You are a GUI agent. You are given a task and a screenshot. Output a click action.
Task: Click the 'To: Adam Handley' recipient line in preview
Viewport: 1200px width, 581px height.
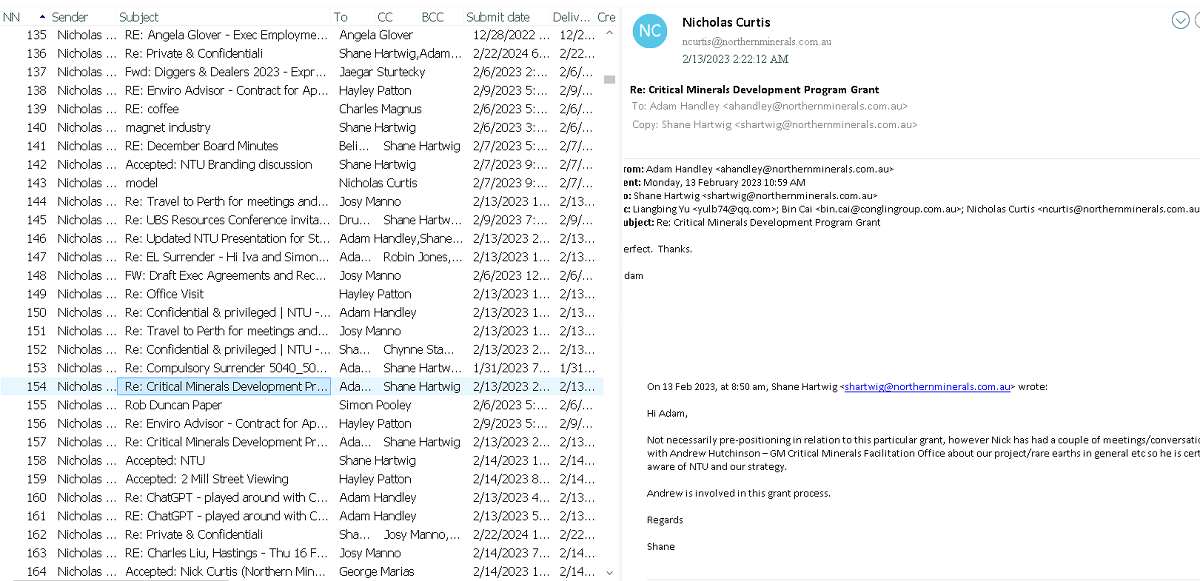pyautogui.click(x=770, y=106)
